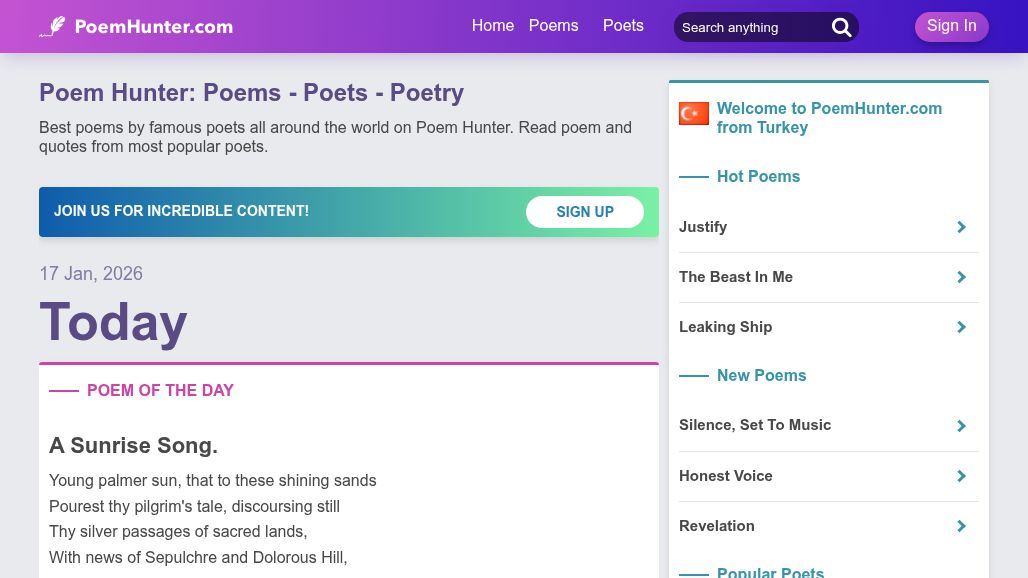This screenshot has height=578, width=1028.
Task: Open A Sunrise Song poem title
Action: (x=133, y=446)
